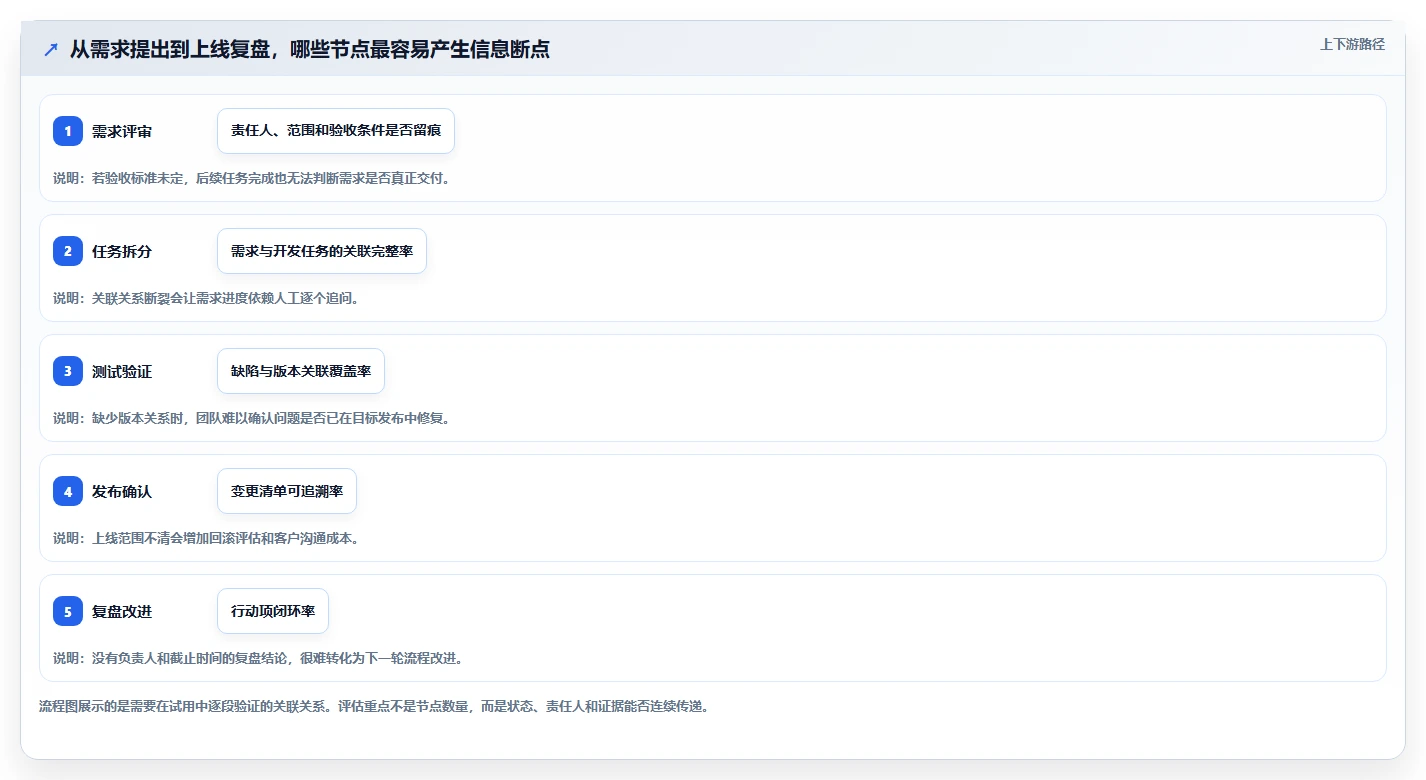The height and width of the screenshot is (780, 1426).
Task: Select step badge 2 for 任务拆分
Action: 68,251
